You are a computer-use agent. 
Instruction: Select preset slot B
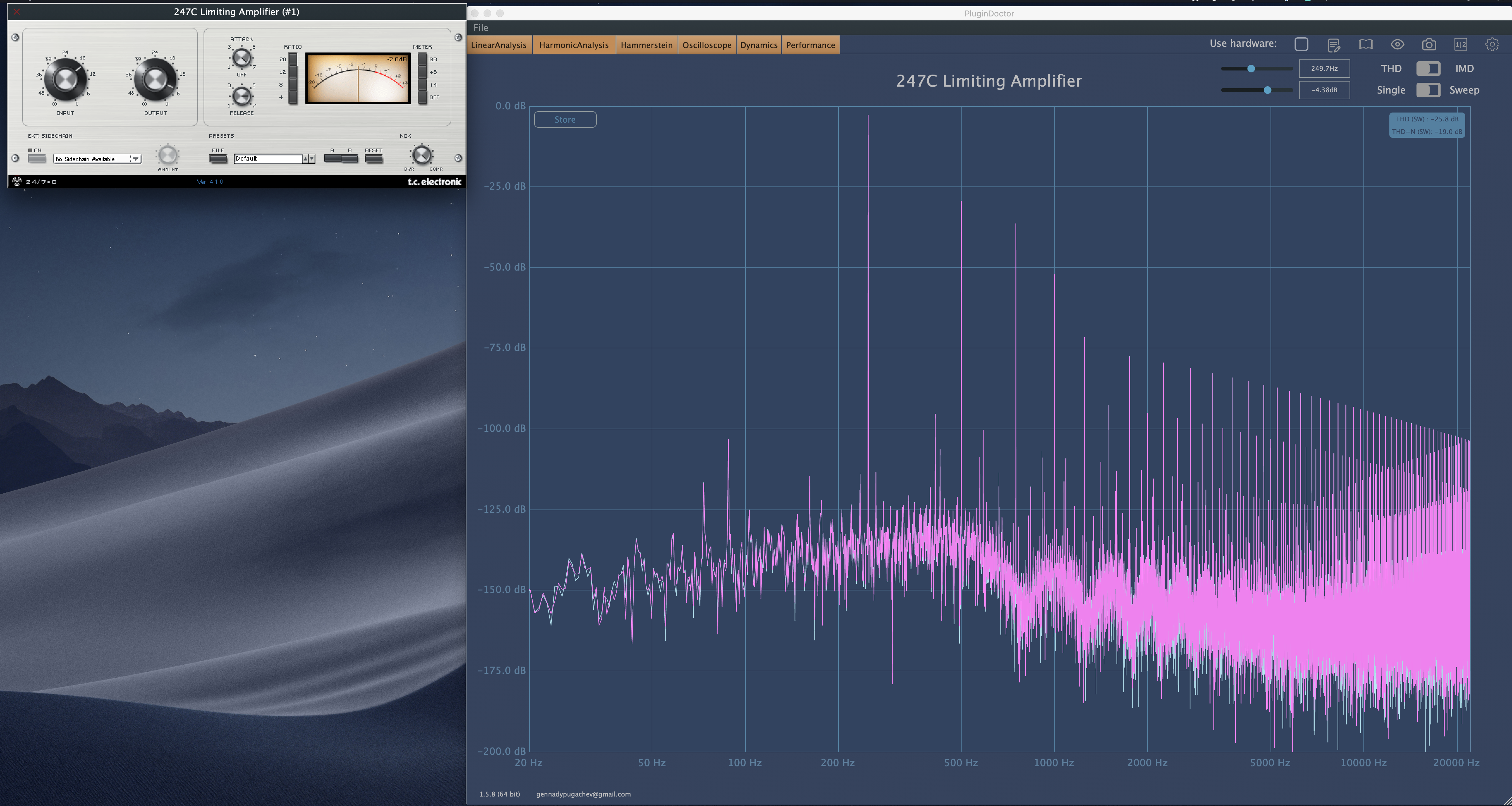point(350,158)
